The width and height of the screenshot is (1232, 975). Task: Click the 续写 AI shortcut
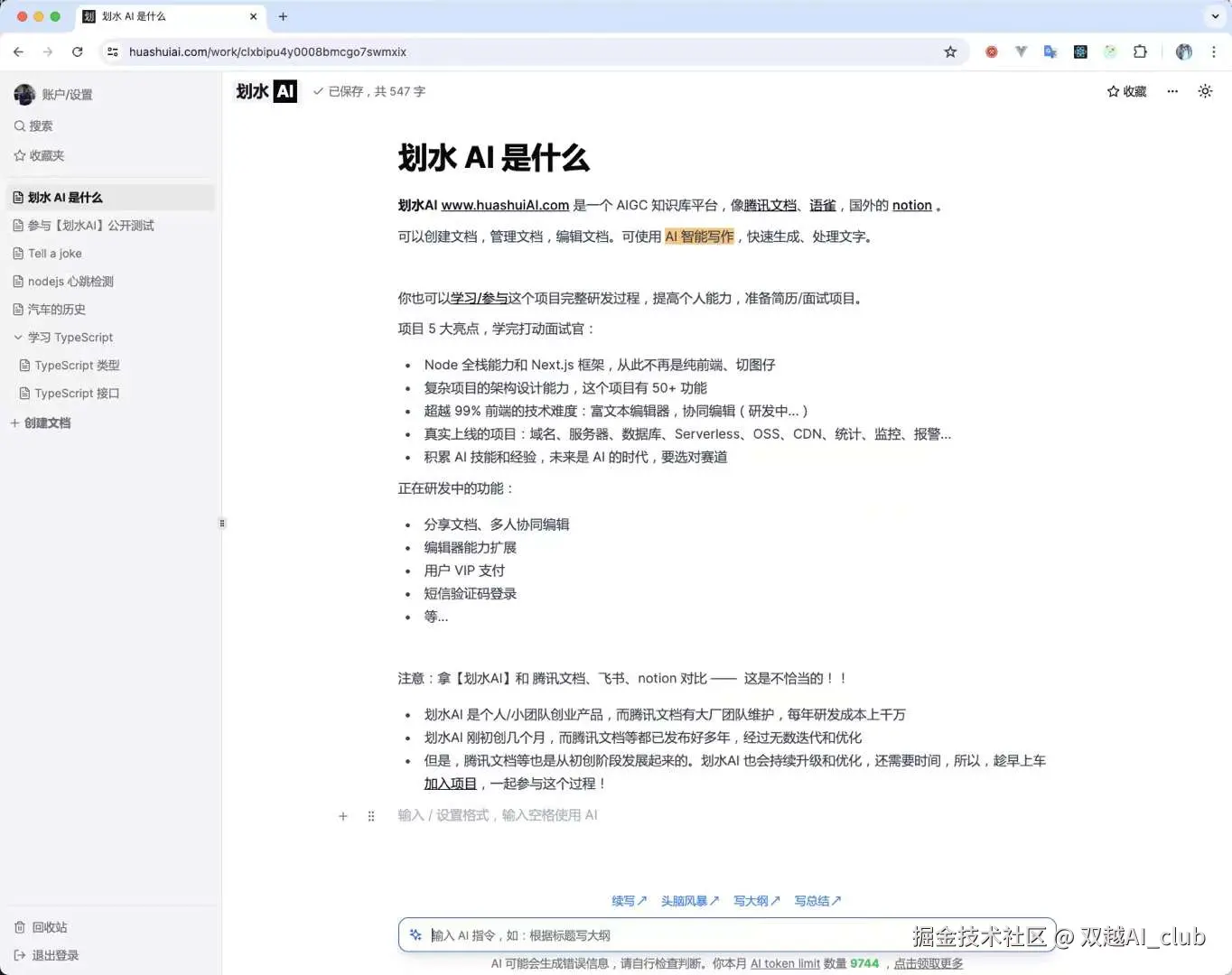pyautogui.click(x=630, y=901)
